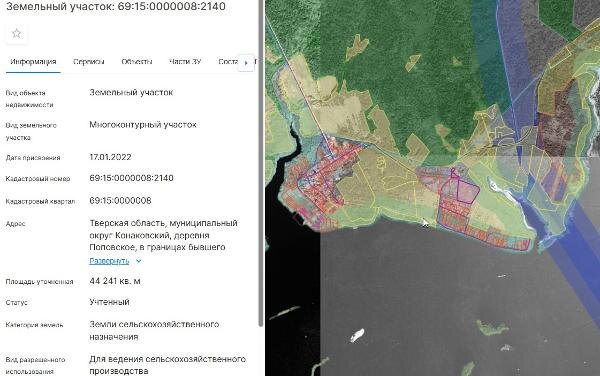Expand the address chevron next to Развернуть

[x=139, y=261]
